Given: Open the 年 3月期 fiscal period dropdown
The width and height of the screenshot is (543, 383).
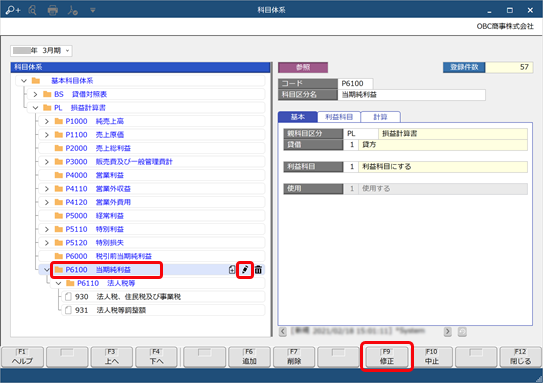Looking at the screenshot, I should tap(41, 51).
